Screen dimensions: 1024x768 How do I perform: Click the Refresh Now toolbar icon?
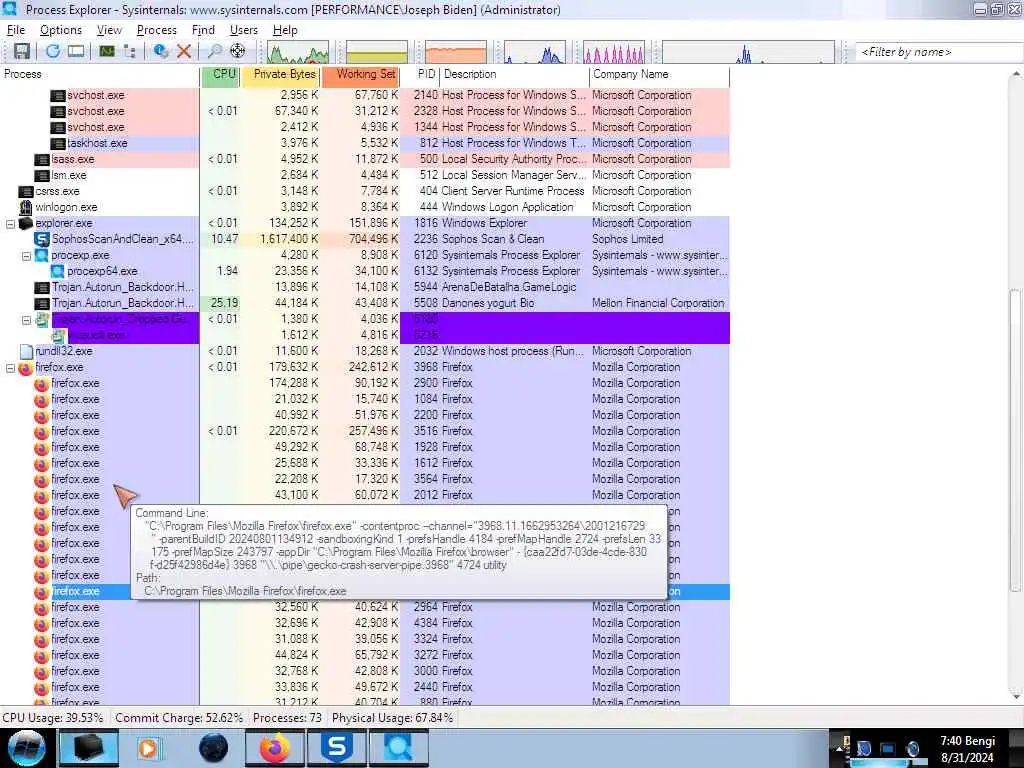pyautogui.click(x=52, y=51)
